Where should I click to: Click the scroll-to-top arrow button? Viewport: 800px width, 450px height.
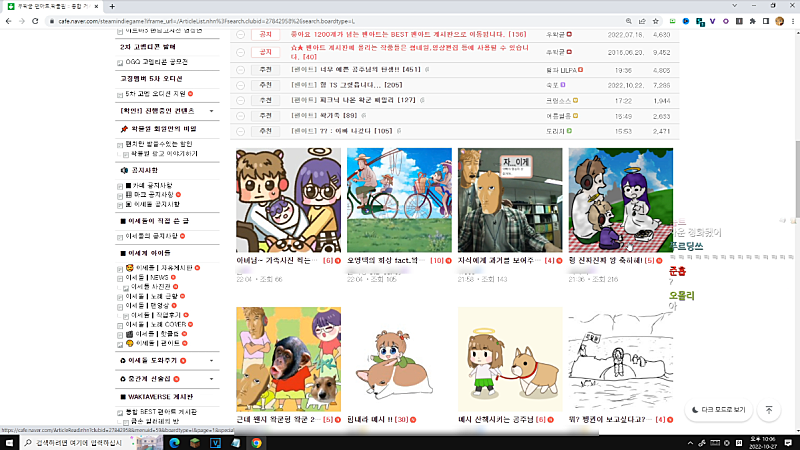coord(769,410)
